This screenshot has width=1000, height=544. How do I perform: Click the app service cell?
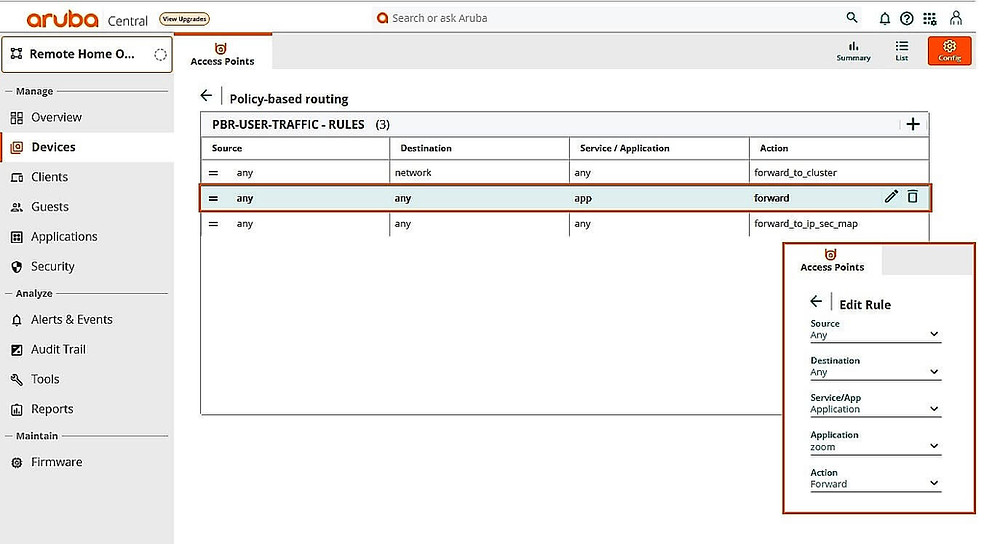tap(583, 198)
